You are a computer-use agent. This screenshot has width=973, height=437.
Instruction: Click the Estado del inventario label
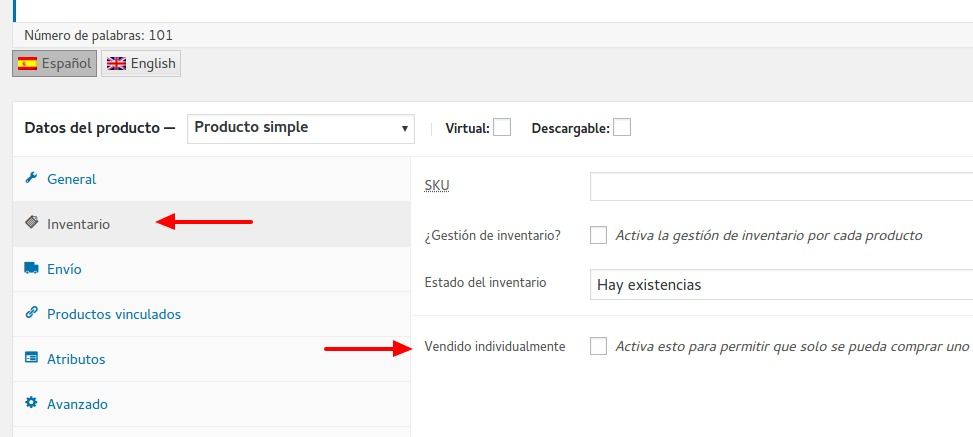pyautogui.click(x=485, y=282)
